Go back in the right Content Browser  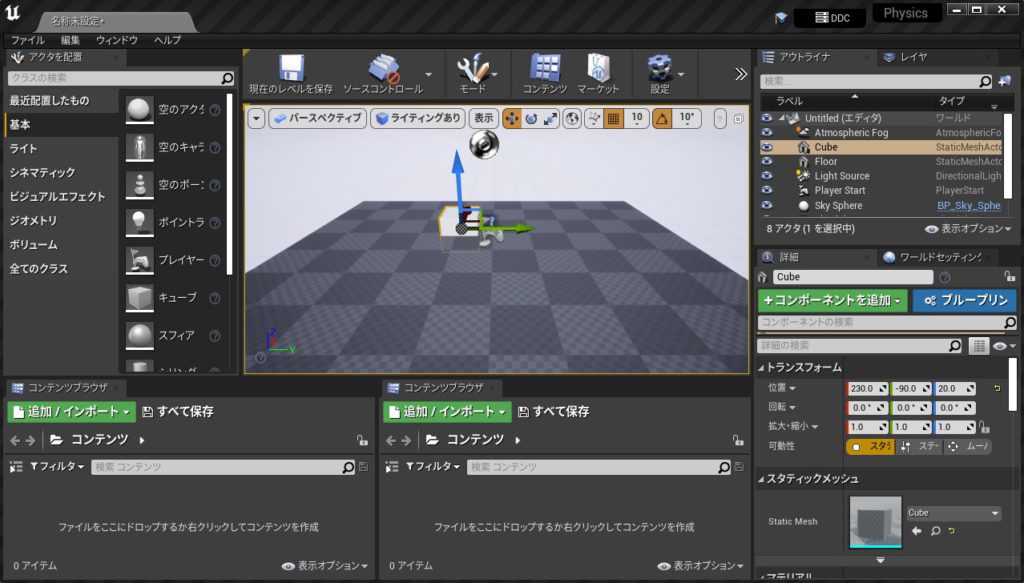391,441
